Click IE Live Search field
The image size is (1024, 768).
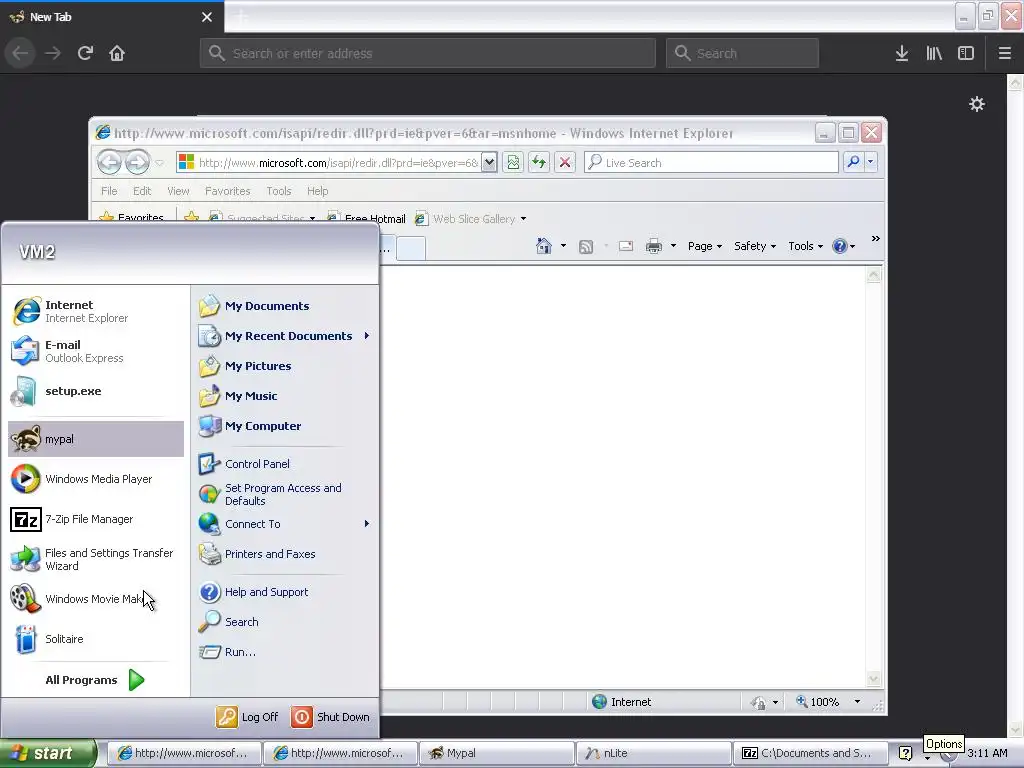pos(711,162)
